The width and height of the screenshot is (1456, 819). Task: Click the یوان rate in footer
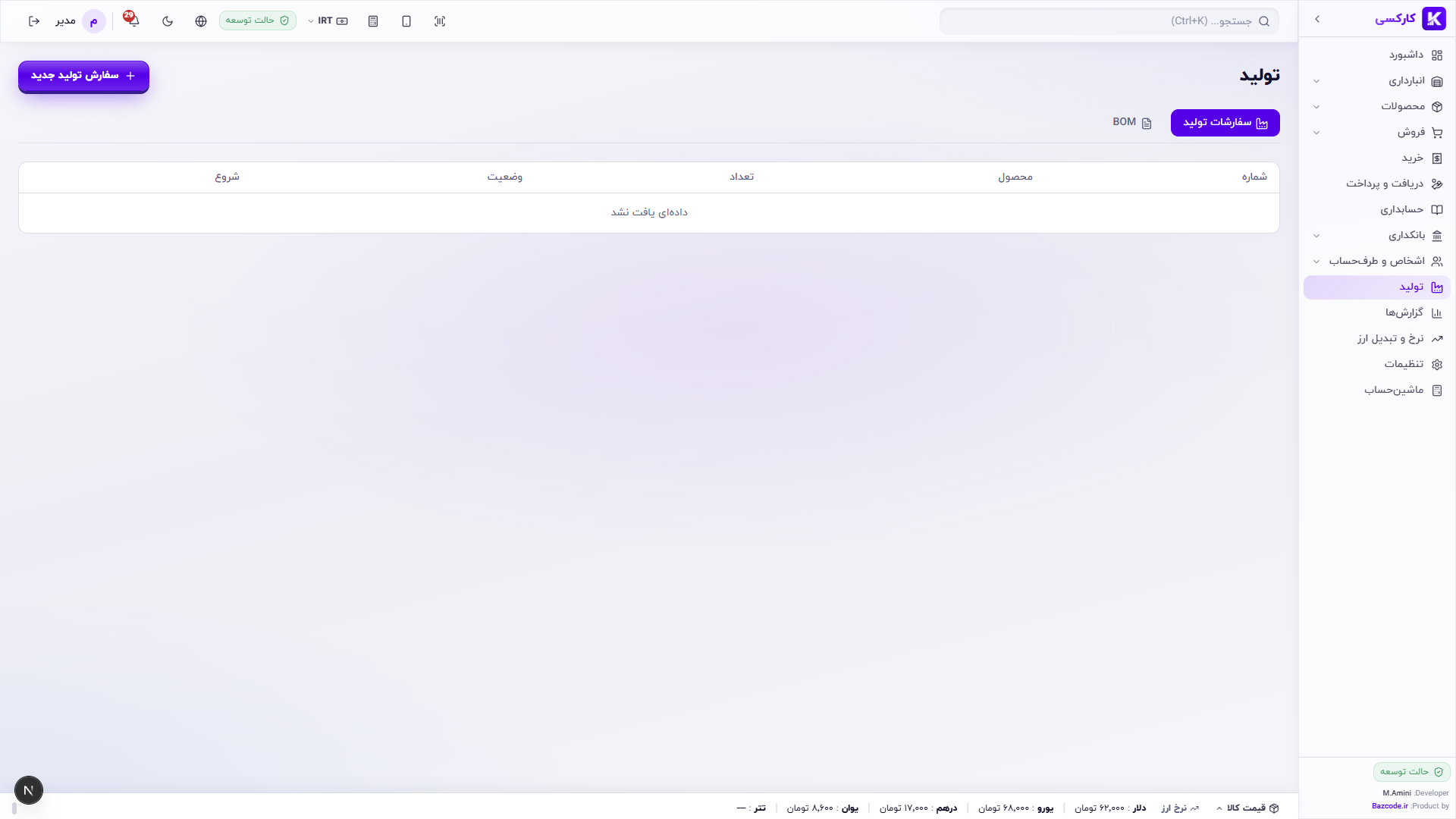pos(823,808)
